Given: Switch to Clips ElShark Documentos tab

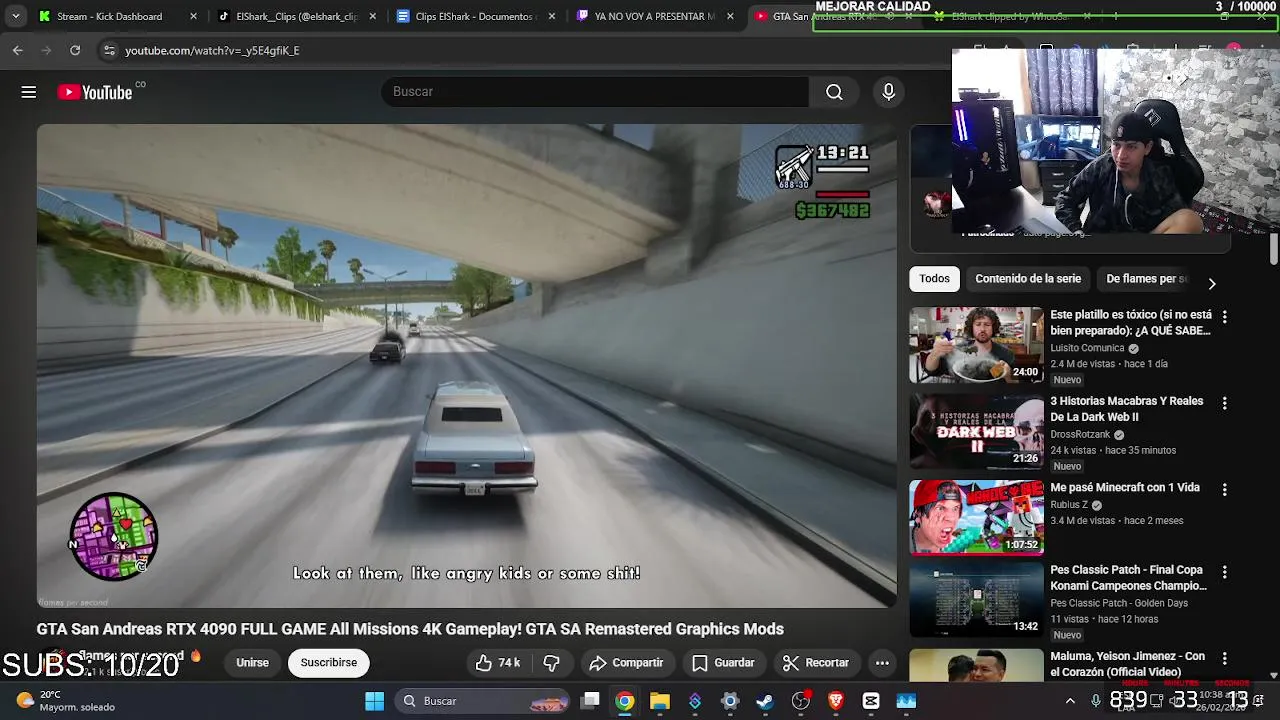Looking at the screenshot, I should click(476, 16).
